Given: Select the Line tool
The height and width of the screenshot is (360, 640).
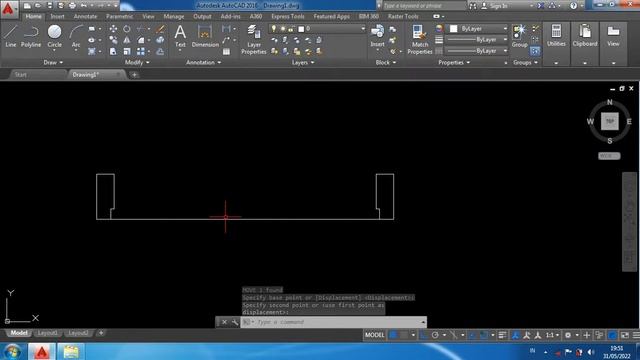Looking at the screenshot, I should click(x=11, y=36).
